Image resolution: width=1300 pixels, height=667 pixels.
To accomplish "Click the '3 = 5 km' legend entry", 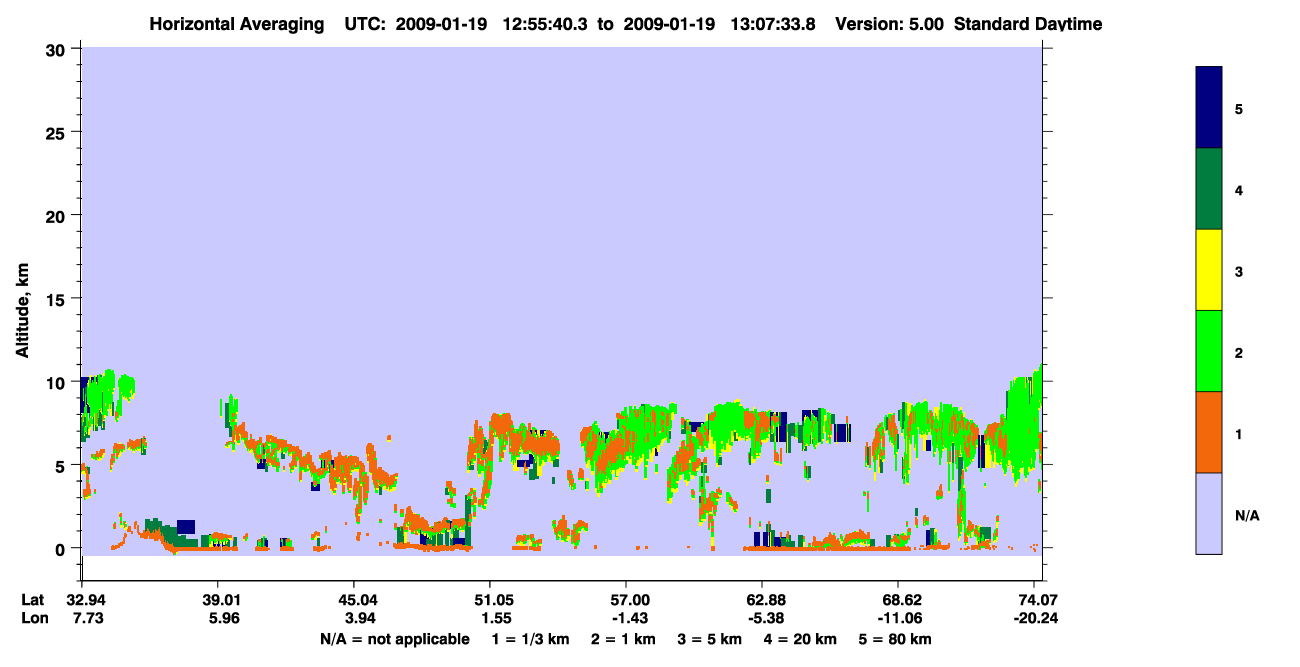I will pyautogui.click(x=711, y=639).
